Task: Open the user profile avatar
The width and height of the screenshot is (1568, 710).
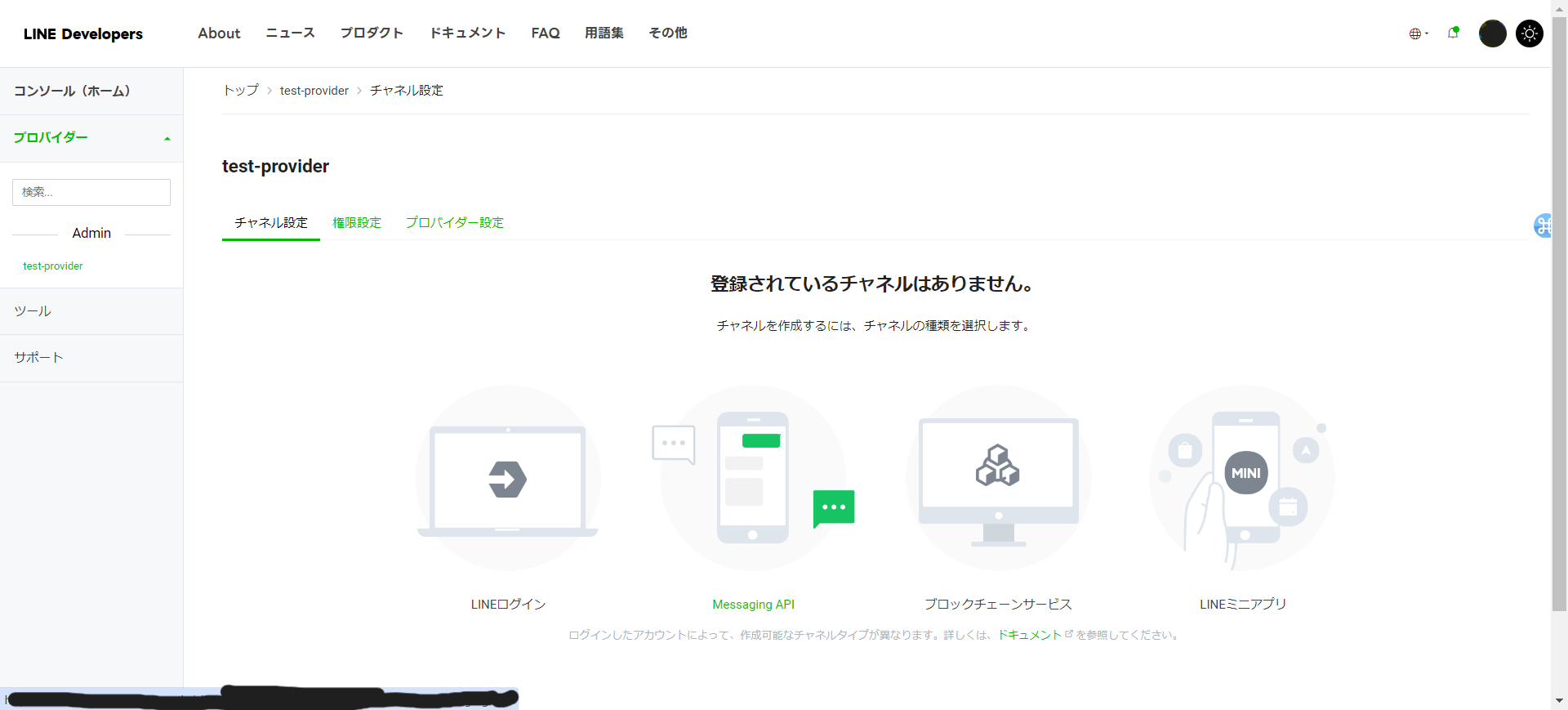Action: pos(1493,33)
